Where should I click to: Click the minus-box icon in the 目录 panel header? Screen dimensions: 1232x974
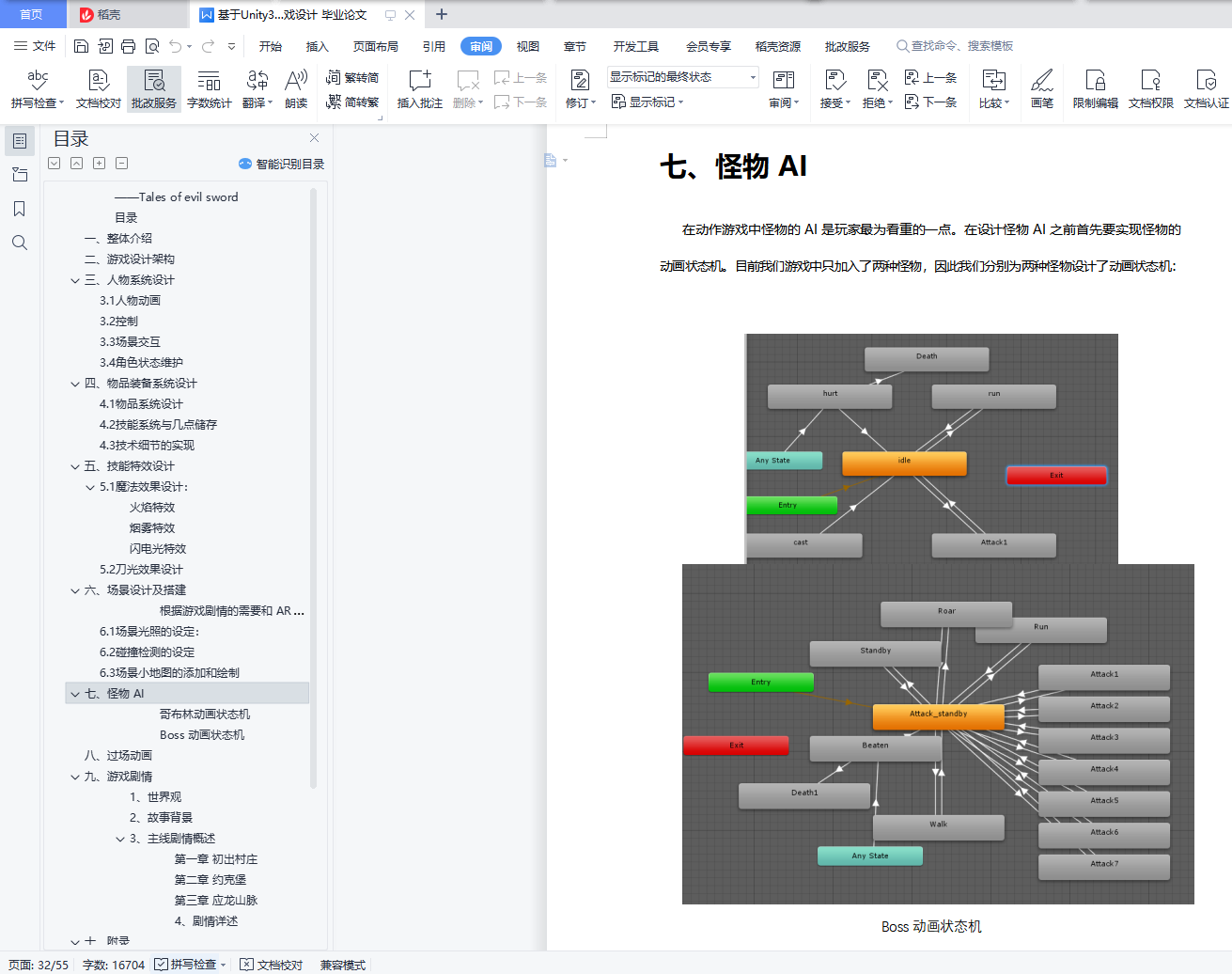click(121, 164)
